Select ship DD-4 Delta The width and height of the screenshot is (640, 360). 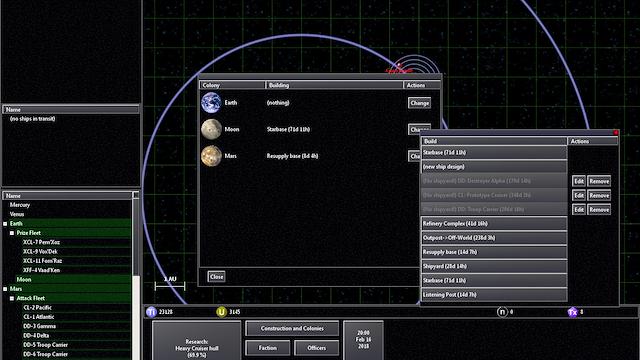pos(36,336)
